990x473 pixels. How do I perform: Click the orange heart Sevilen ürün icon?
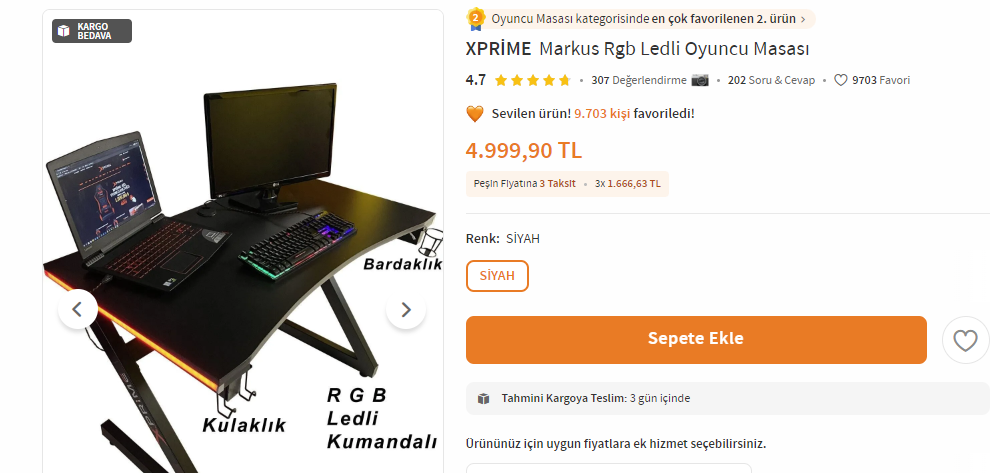click(x=475, y=114)
